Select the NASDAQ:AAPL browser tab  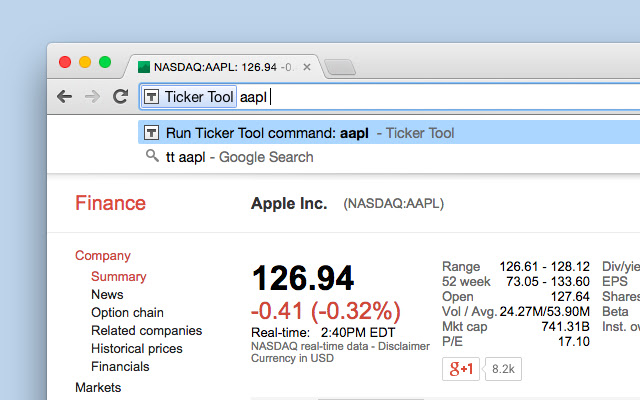224,67
